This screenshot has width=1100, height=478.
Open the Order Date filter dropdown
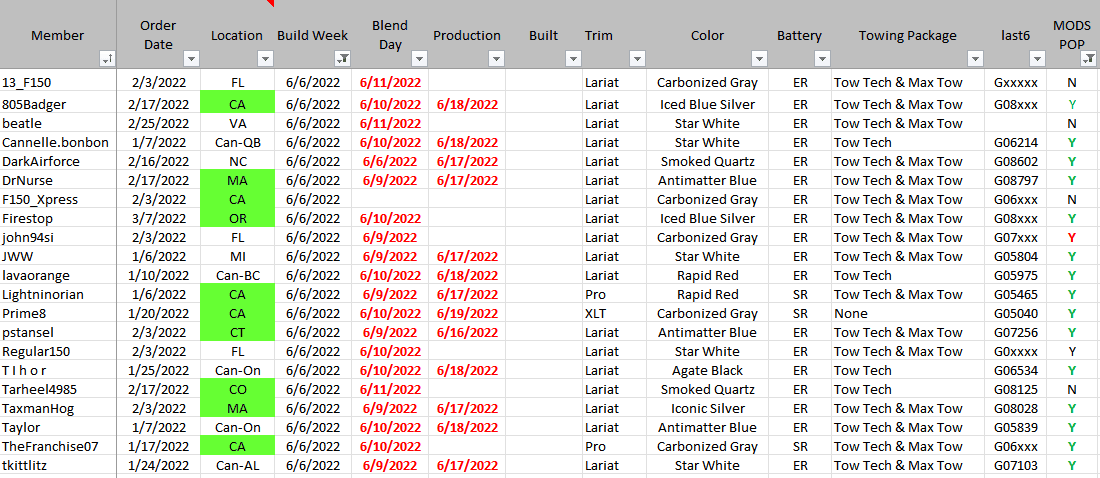coord(190,59)
